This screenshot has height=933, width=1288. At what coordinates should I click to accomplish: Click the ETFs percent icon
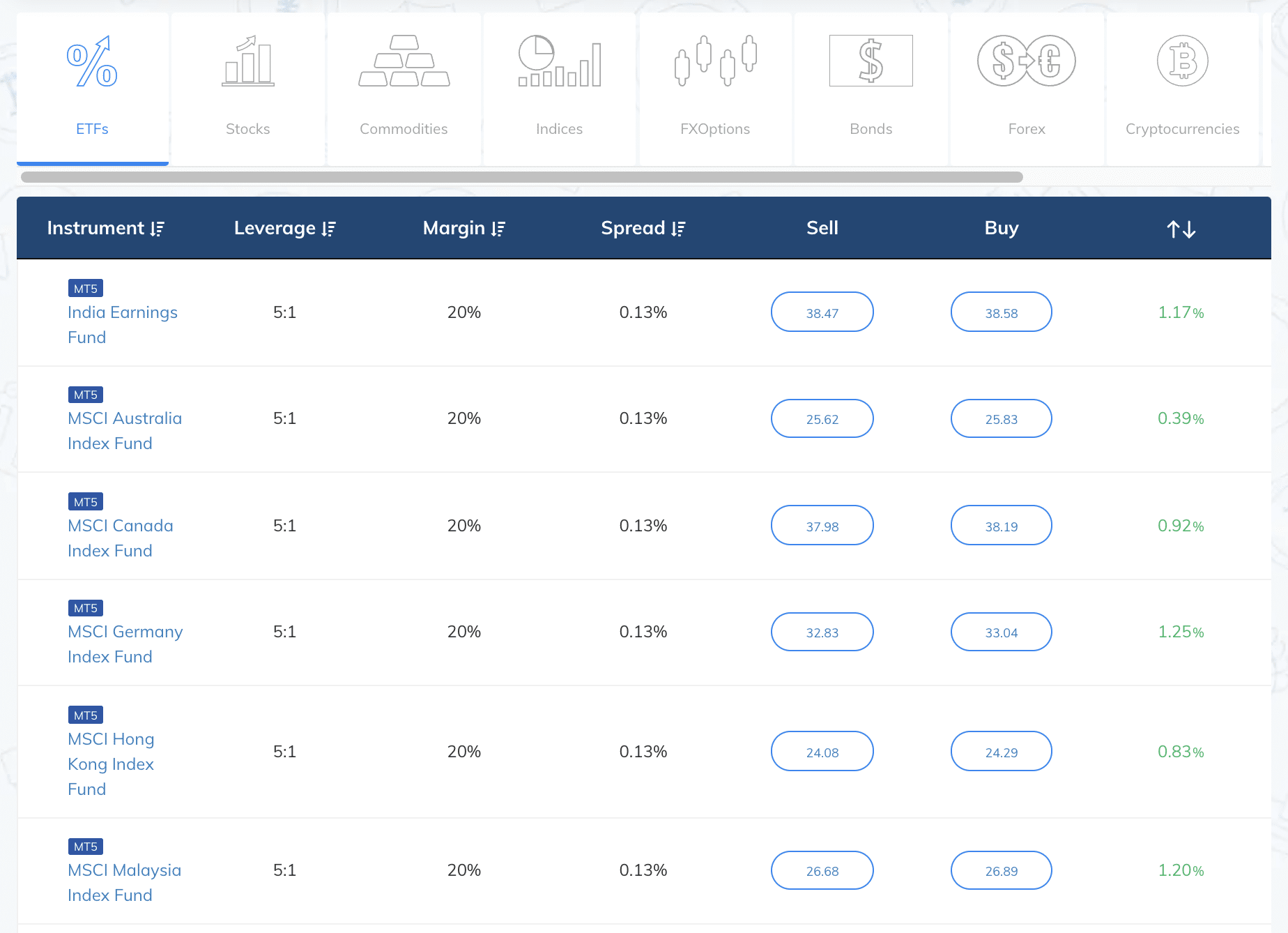92,61
